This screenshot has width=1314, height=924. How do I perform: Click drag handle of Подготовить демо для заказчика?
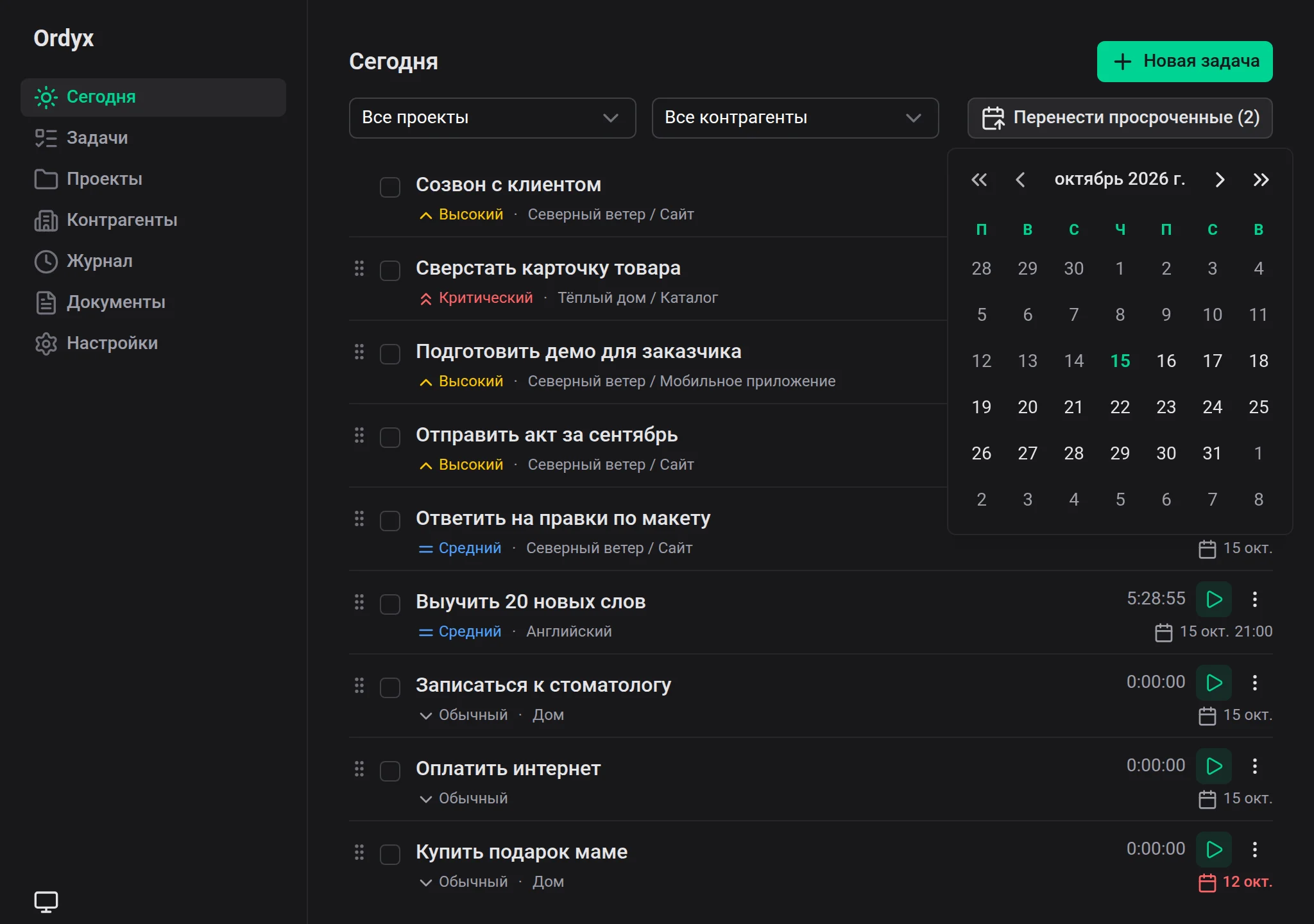click(359, 352)
